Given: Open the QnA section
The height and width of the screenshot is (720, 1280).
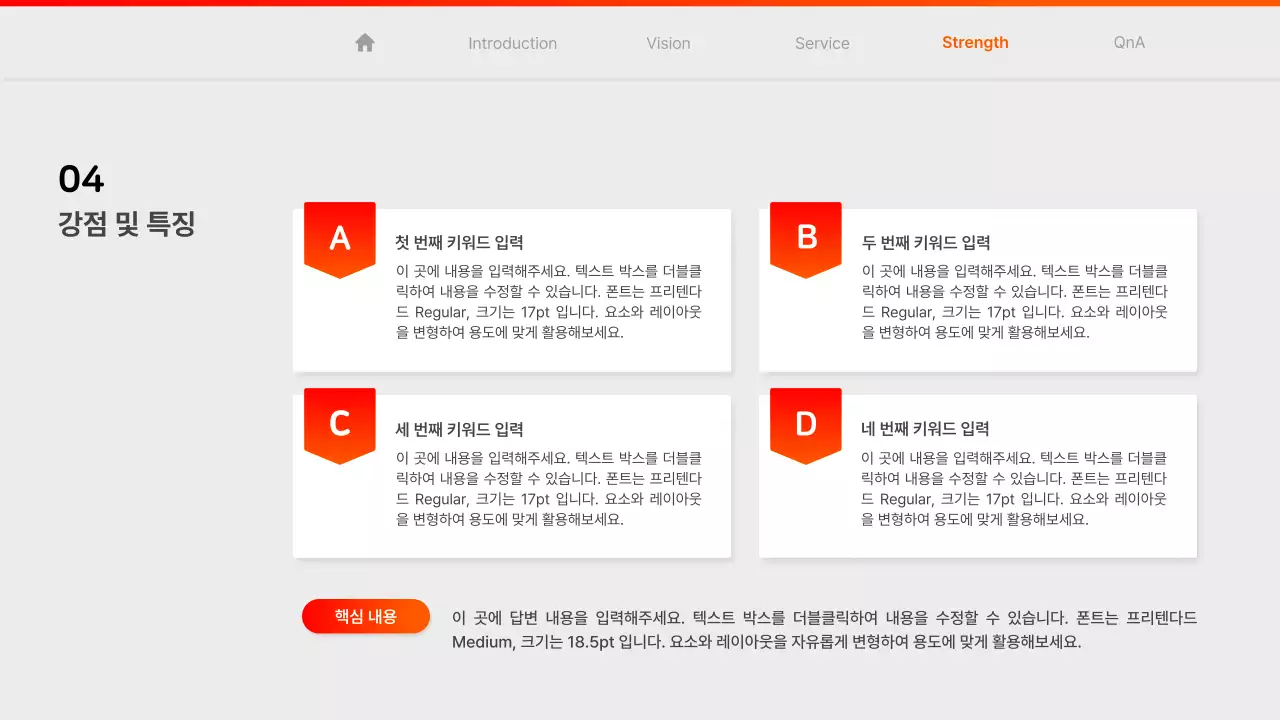Looking at the screenshot, I should [1128, 43].
